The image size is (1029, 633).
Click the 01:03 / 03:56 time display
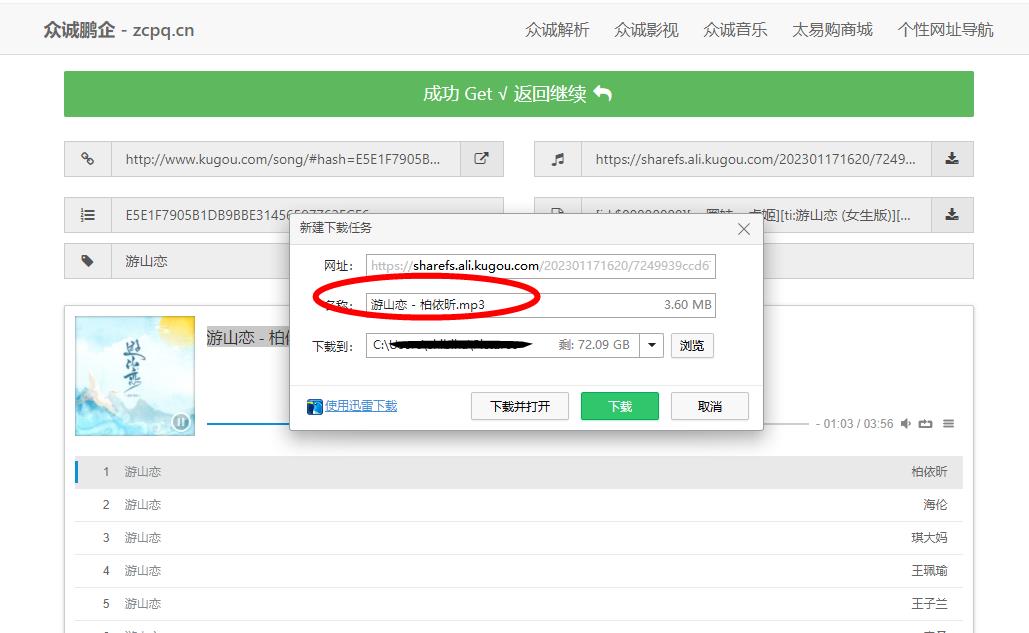click(x=858, y=424)
